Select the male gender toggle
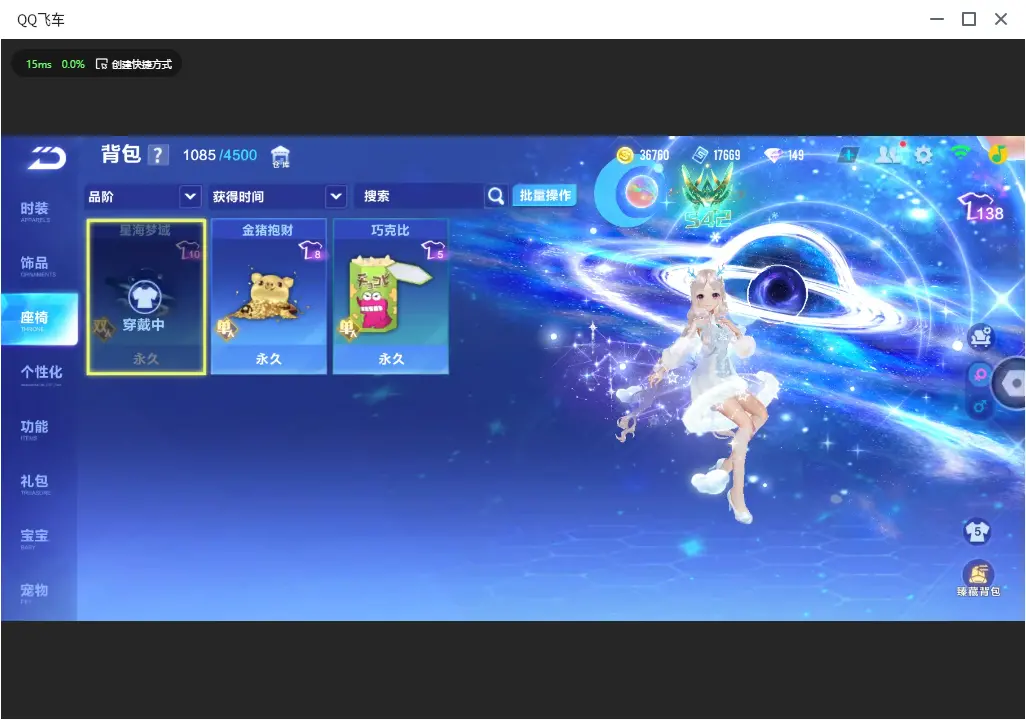Screen dimensions: 1026x720 [x=980, y=406]
